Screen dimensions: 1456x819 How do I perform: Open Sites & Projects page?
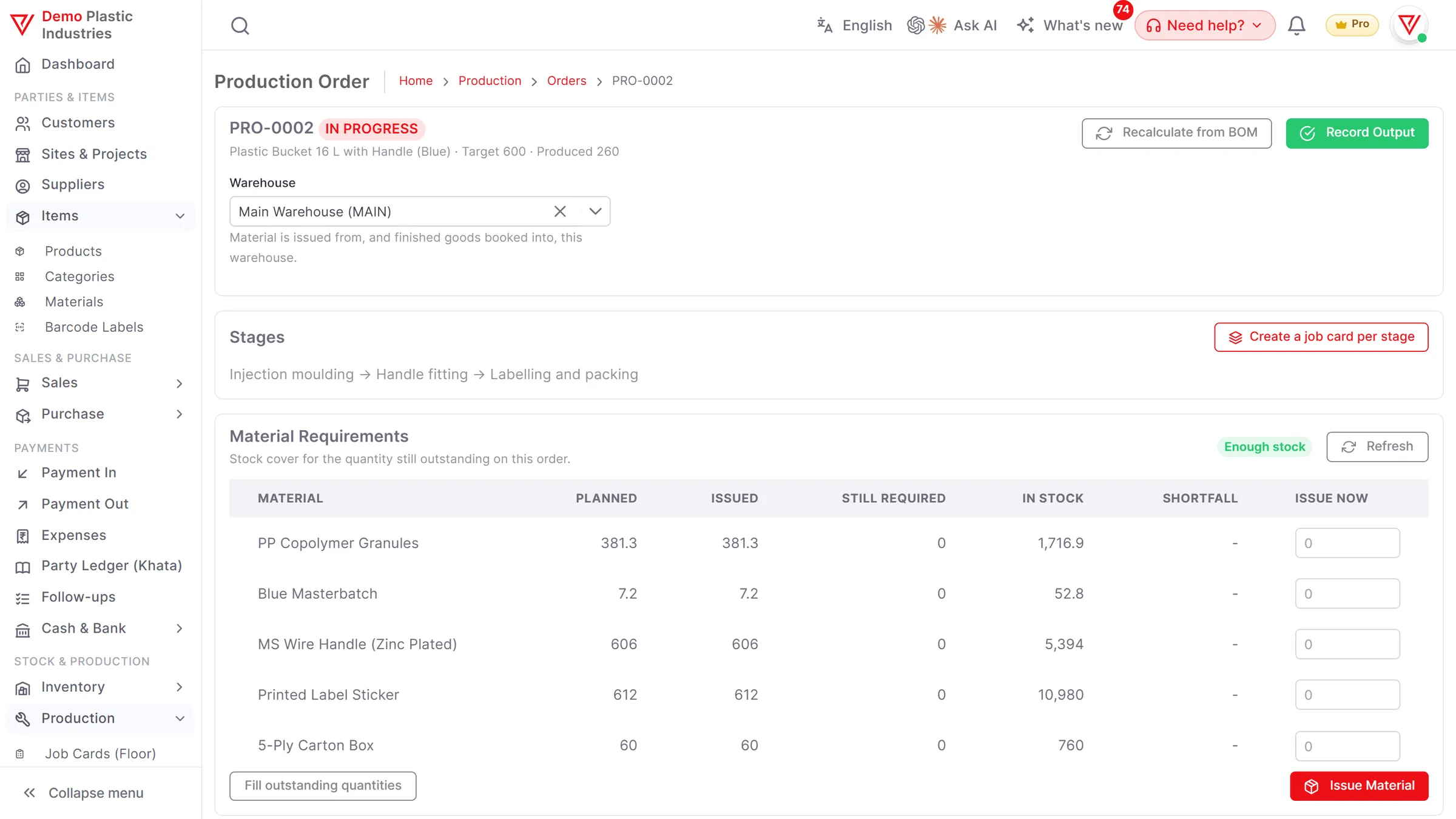click(101, 154)
